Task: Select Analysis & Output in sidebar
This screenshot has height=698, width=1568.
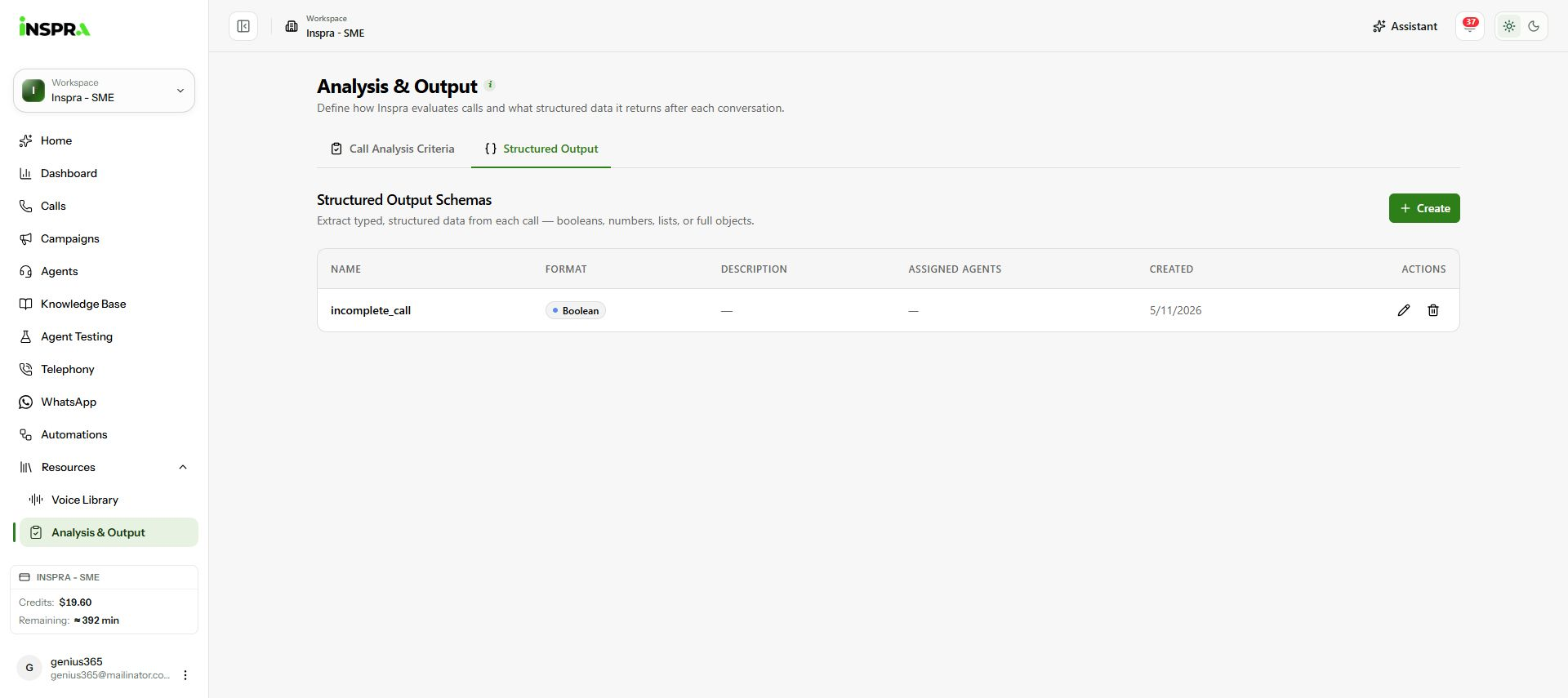Action: 109,532
